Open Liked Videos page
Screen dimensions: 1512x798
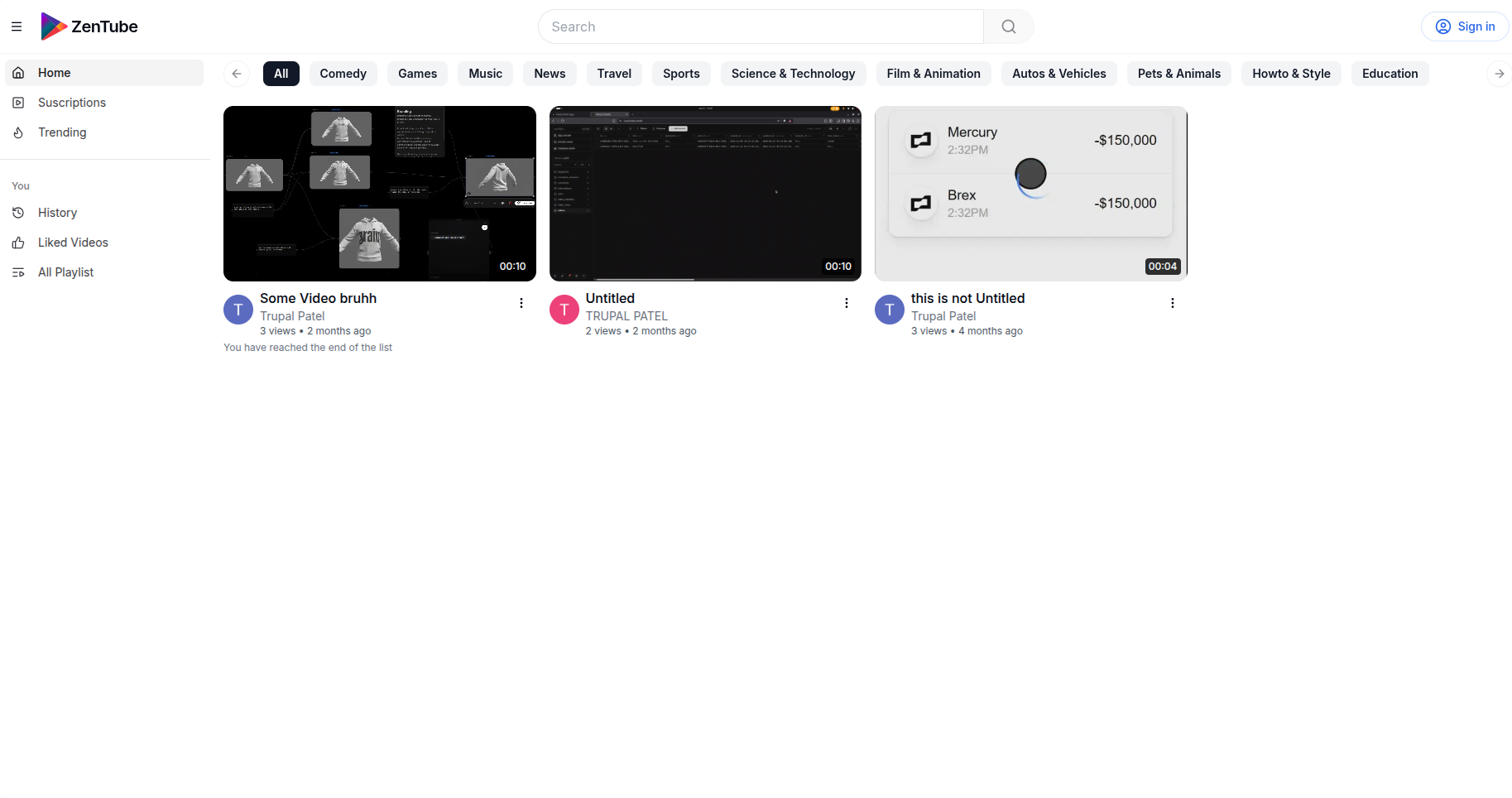(73, 243)
